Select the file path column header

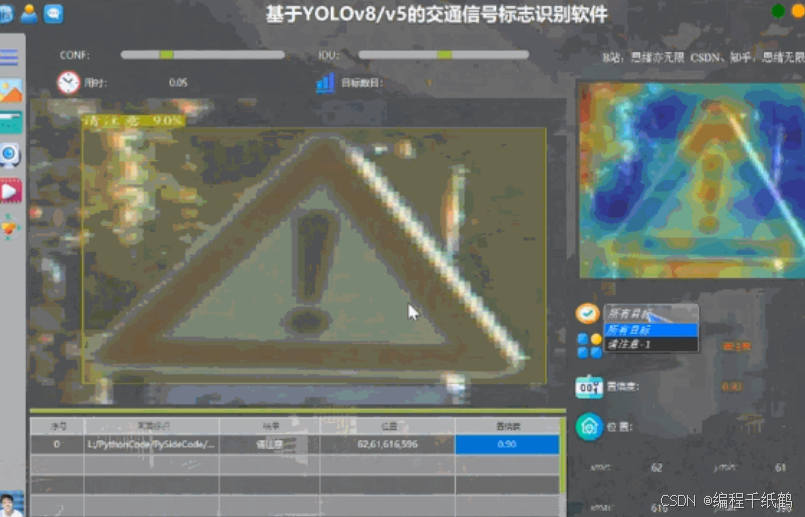[152, 426]
